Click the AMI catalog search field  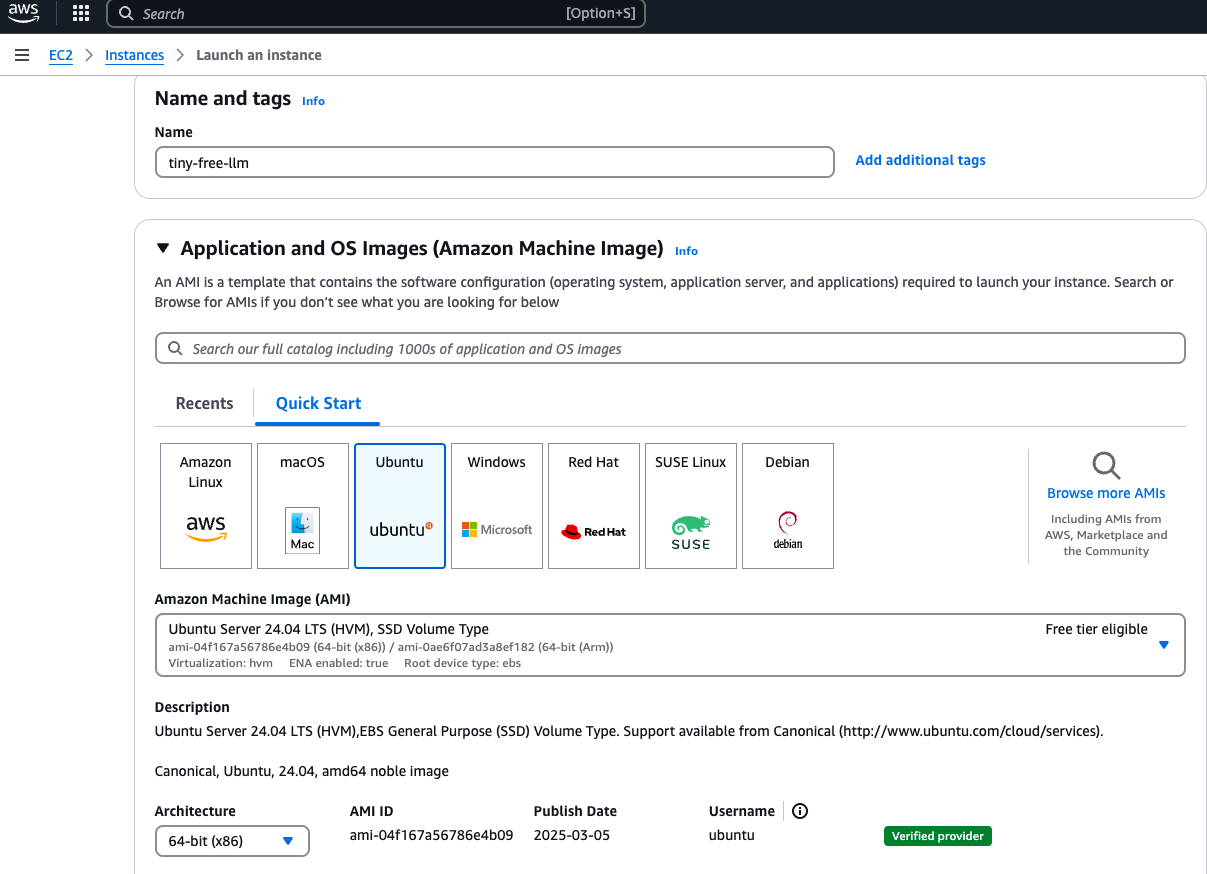click(x=670, y=348)
